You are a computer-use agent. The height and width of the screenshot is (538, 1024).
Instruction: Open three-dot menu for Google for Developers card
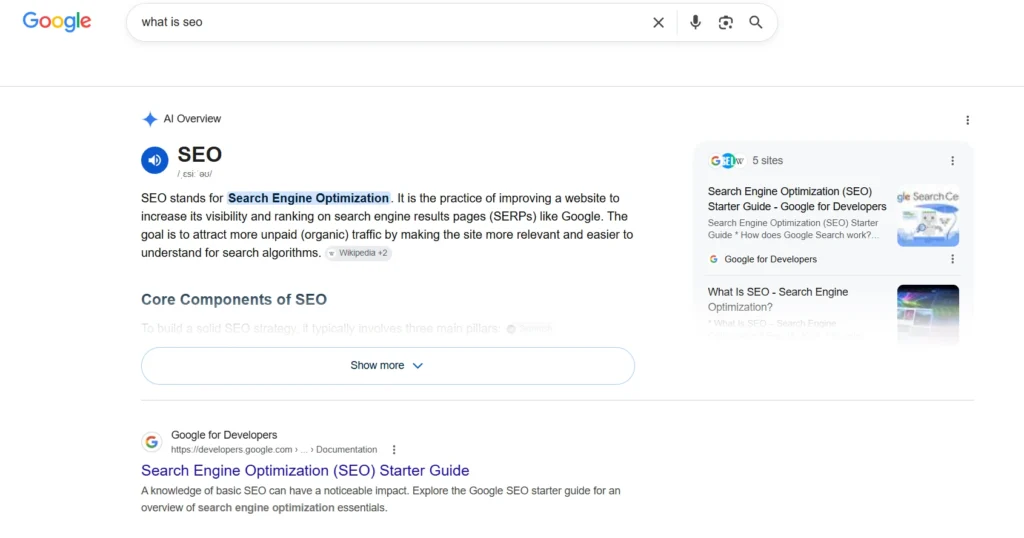pos(952,259)
